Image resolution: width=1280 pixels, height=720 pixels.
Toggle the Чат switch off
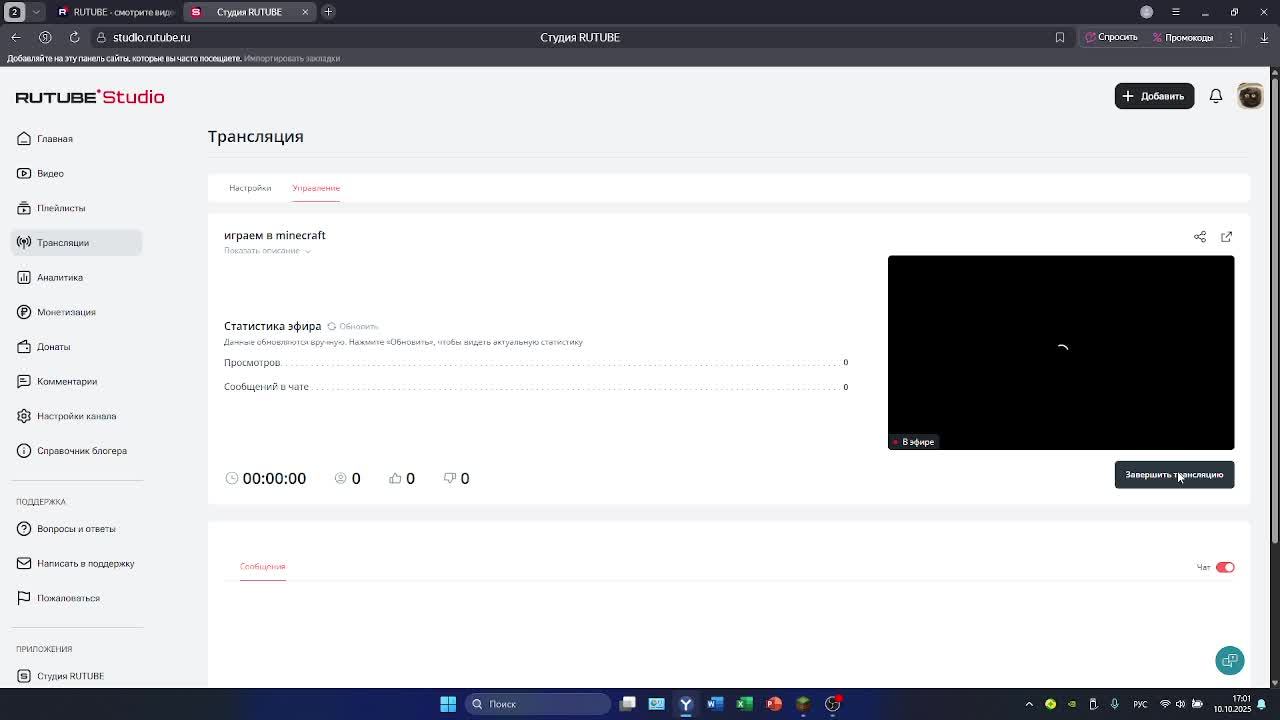point(1225,568)
